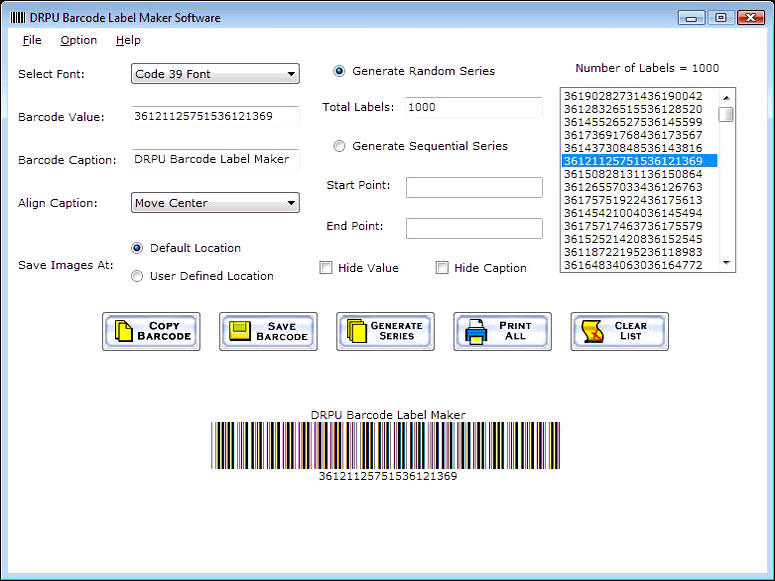Viewport: 775px width, 581px height.
Task: Click the barcode app icon in title bar
Action: pos(18,18)
